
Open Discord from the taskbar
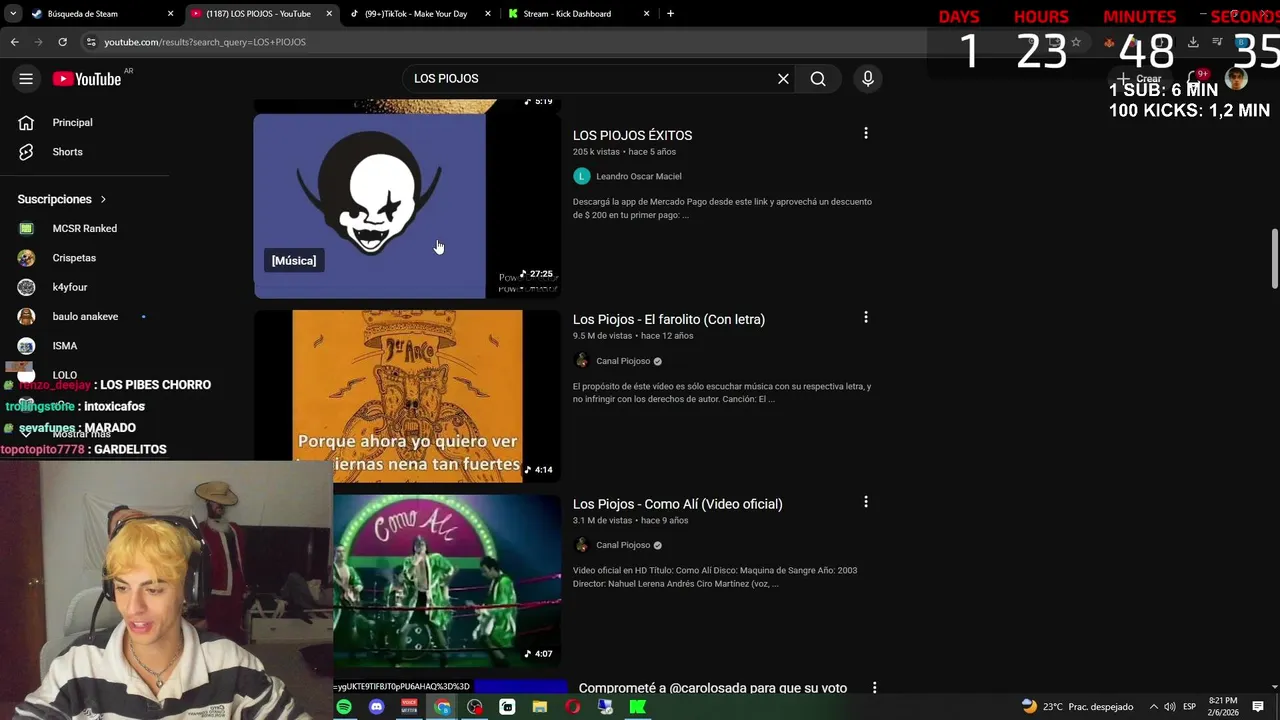coord(377,707)
